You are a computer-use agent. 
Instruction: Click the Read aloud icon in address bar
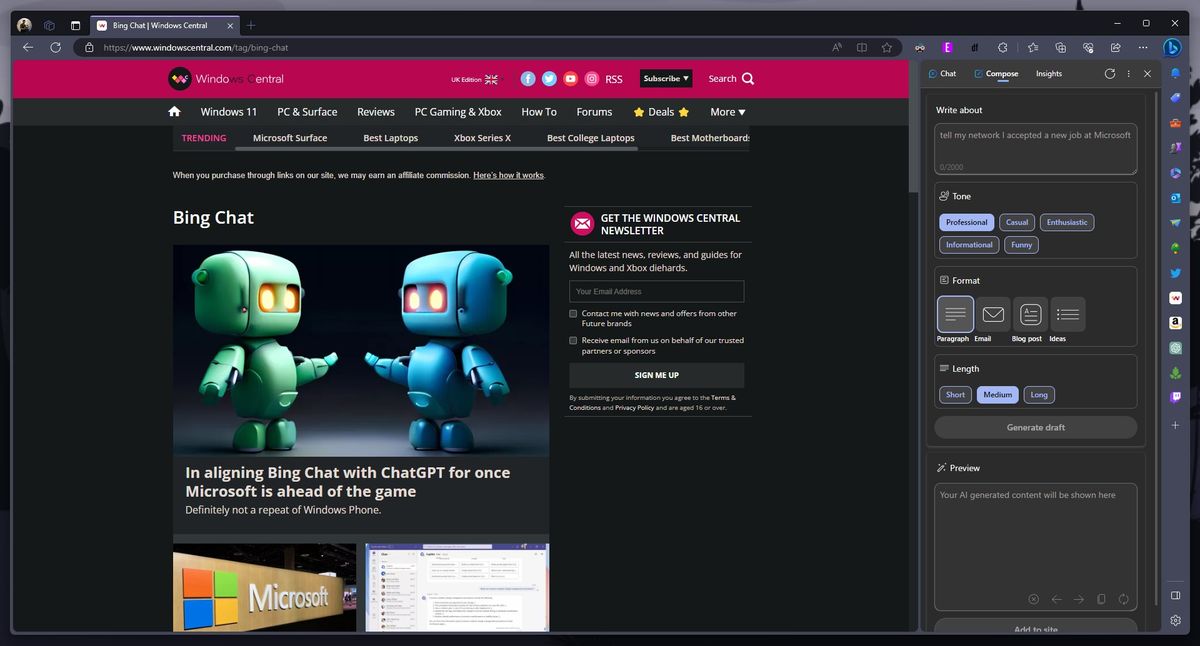coord(837,47)
